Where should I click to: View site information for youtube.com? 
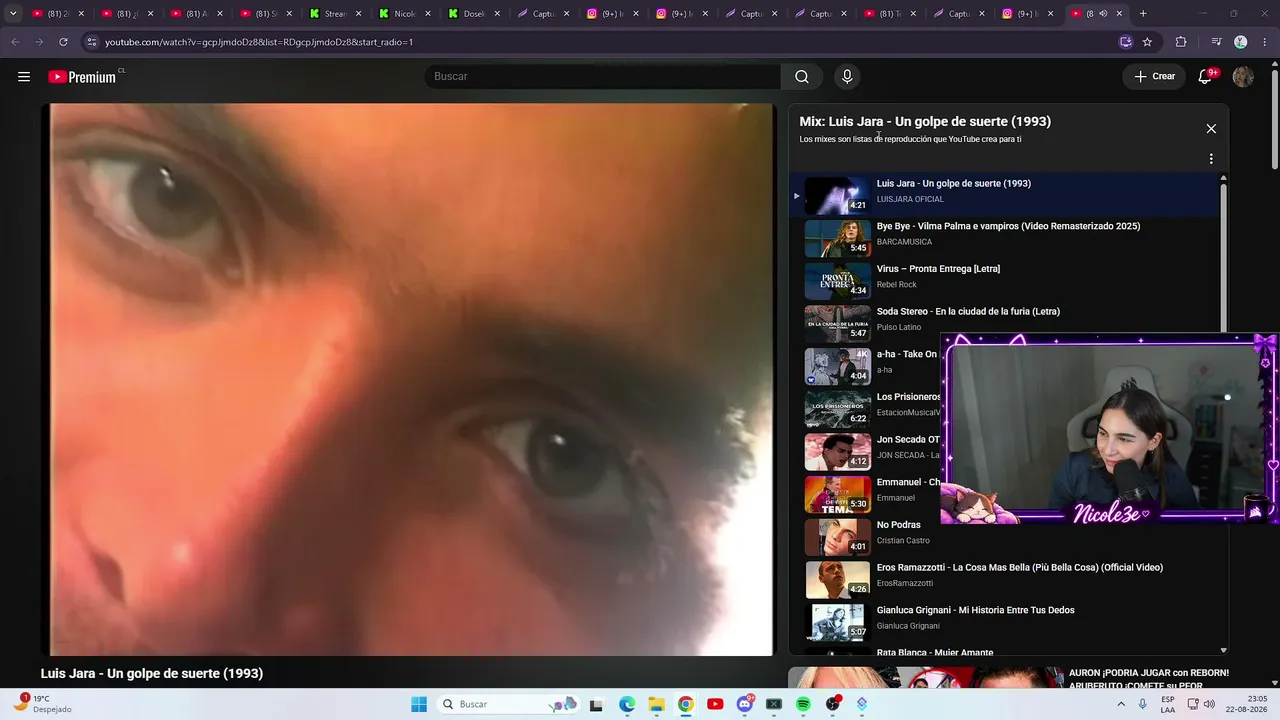[92, 42]
